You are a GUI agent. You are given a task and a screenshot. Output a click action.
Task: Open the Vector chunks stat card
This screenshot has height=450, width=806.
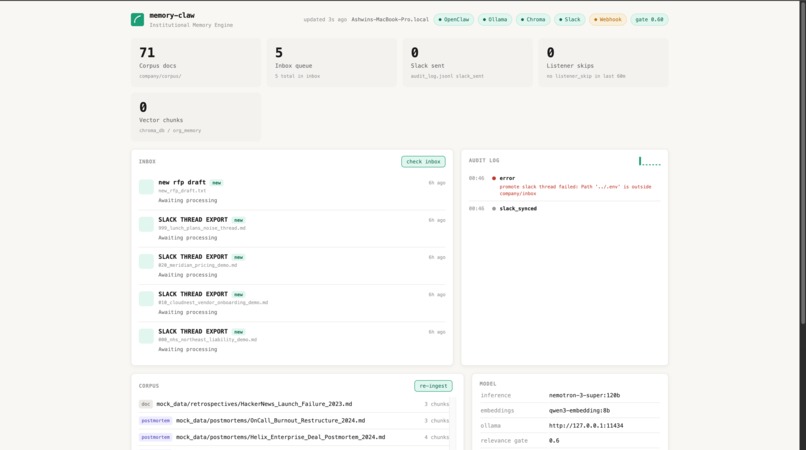point(196,117)
